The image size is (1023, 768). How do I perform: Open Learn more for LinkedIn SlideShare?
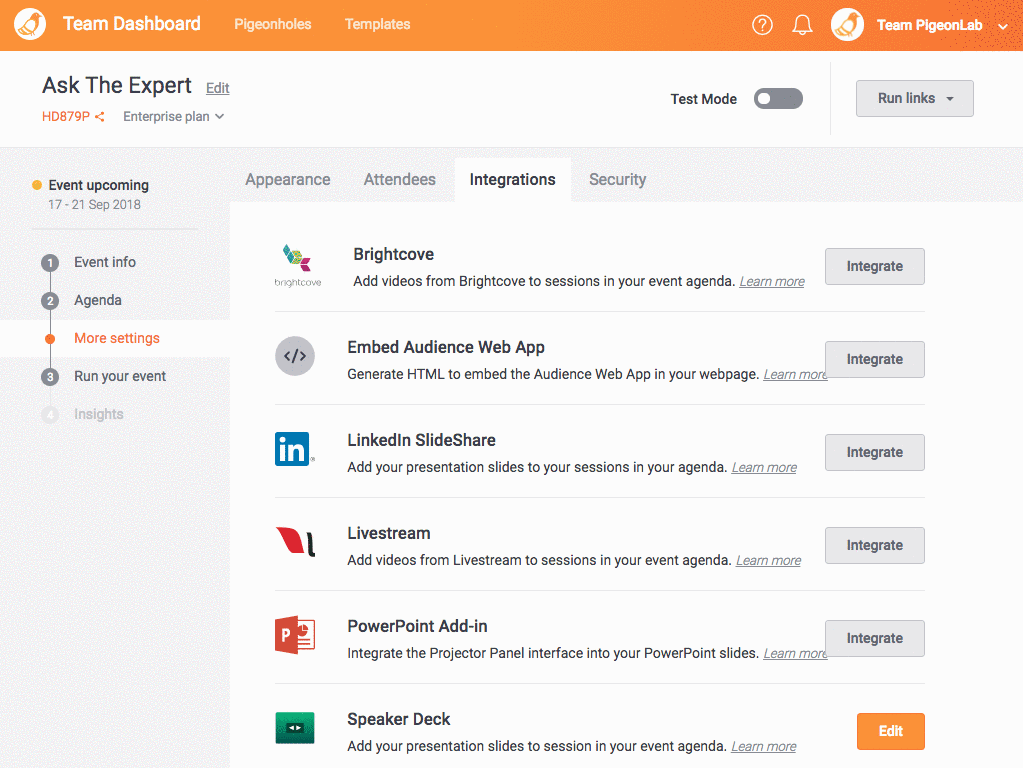coord(764,467)
